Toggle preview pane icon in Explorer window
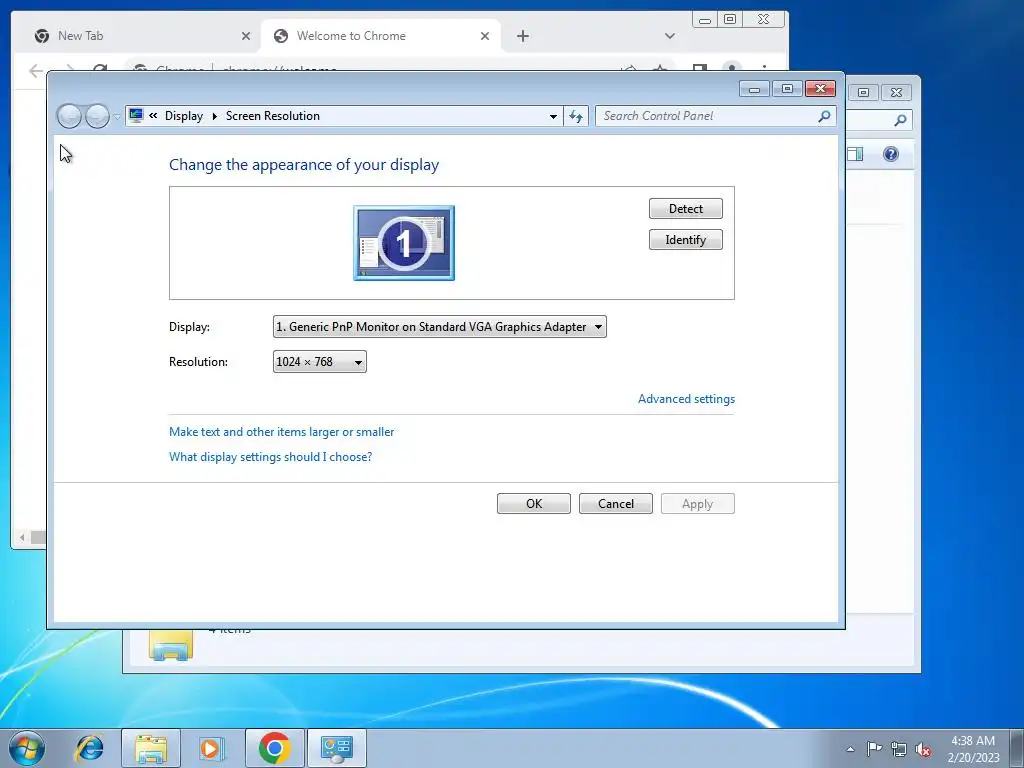The image size is (1024, 768). [x=855, y=154]
